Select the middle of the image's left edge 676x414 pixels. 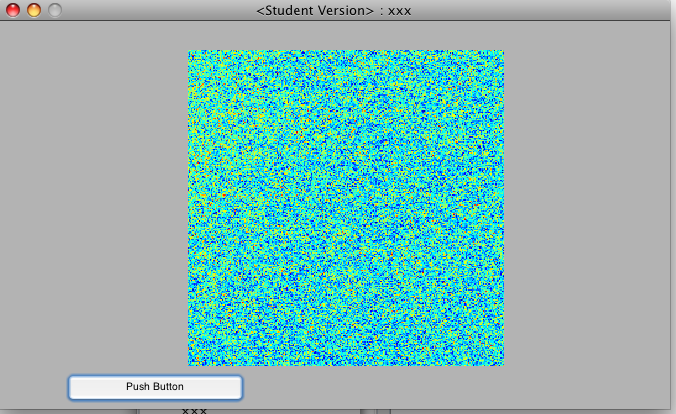pyautogui.click(x=190, y=208)
